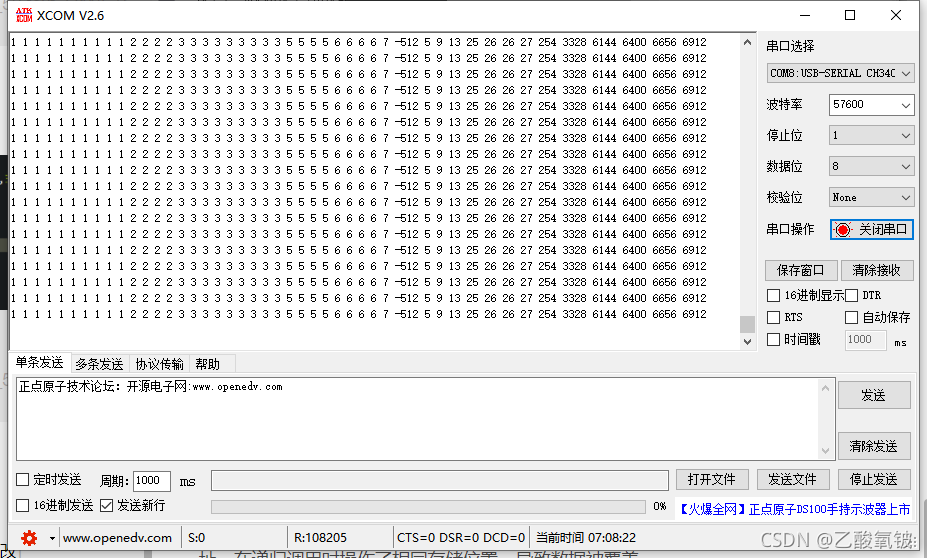Click the 发送文件 button

pyautogui.click(x=793, y=479)
